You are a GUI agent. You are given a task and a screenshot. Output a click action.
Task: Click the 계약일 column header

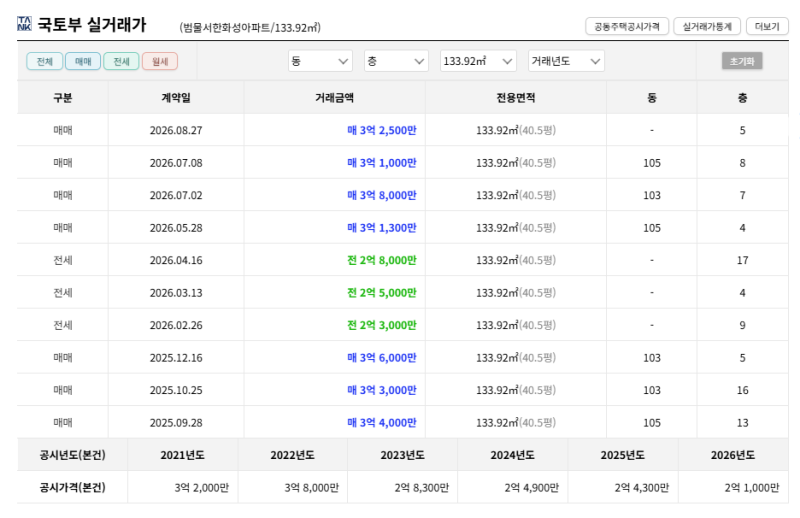176,97
